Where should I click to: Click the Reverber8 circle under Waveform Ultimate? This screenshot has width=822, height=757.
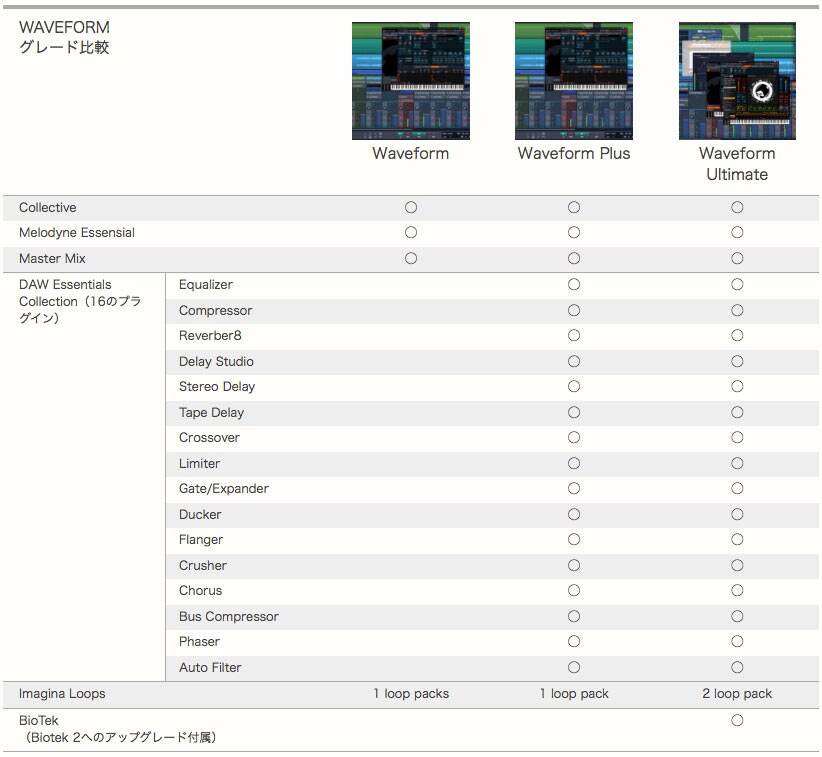pyautogui.click(x=737, y=336)
